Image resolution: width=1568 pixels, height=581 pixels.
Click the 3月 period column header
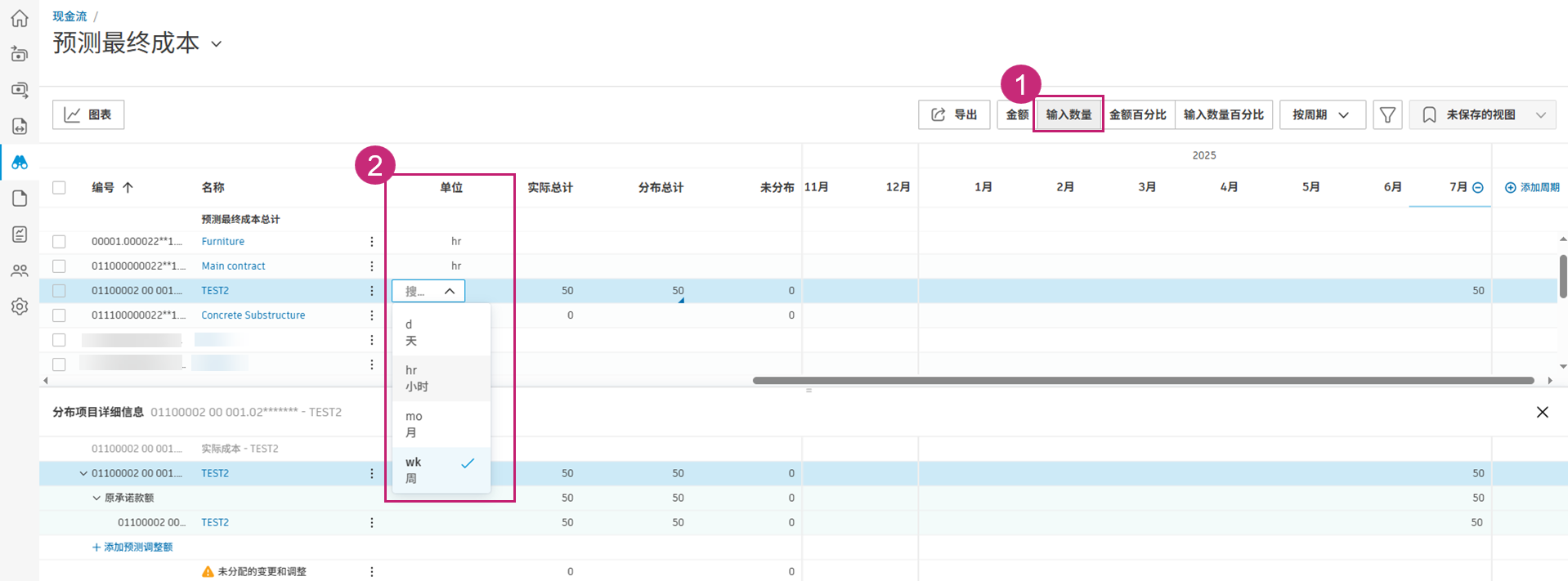pyautogui.click(x=1147, y=187)
